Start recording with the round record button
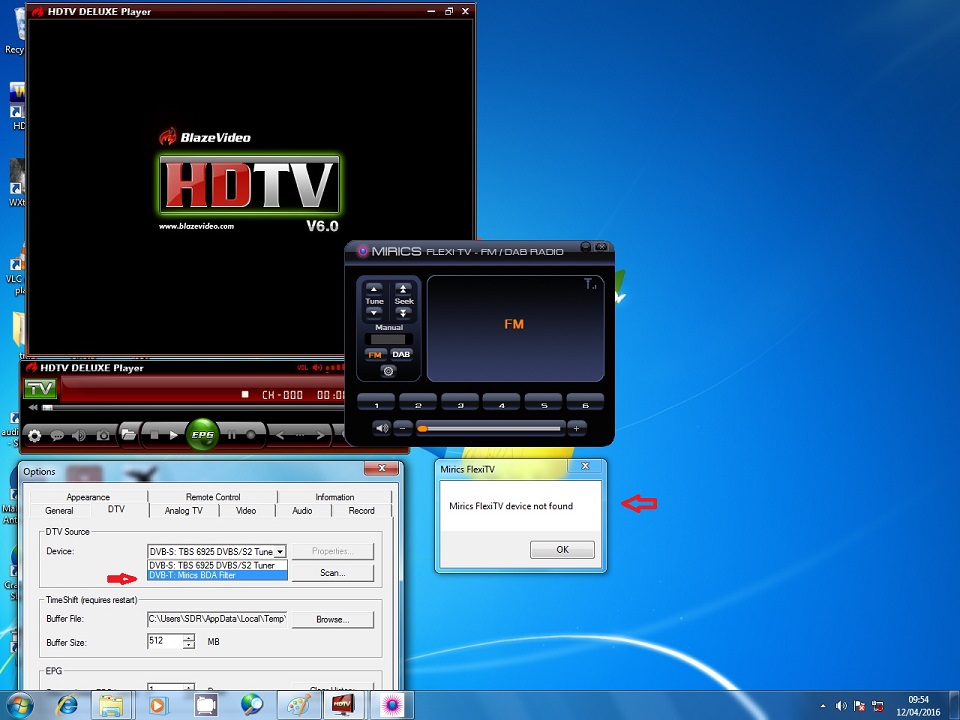 pos(251,435)
